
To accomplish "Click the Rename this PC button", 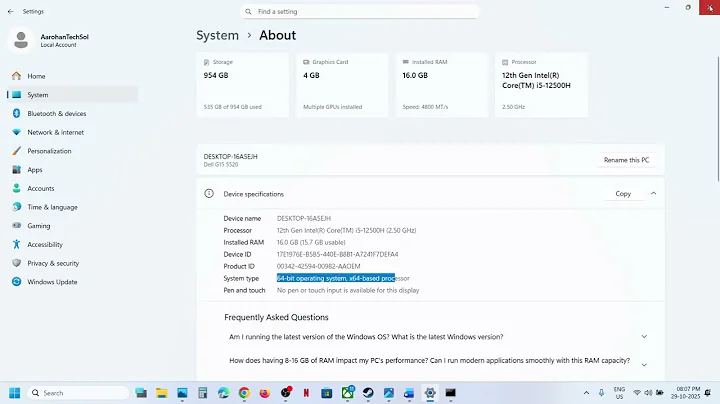I will tap(626, 160).
